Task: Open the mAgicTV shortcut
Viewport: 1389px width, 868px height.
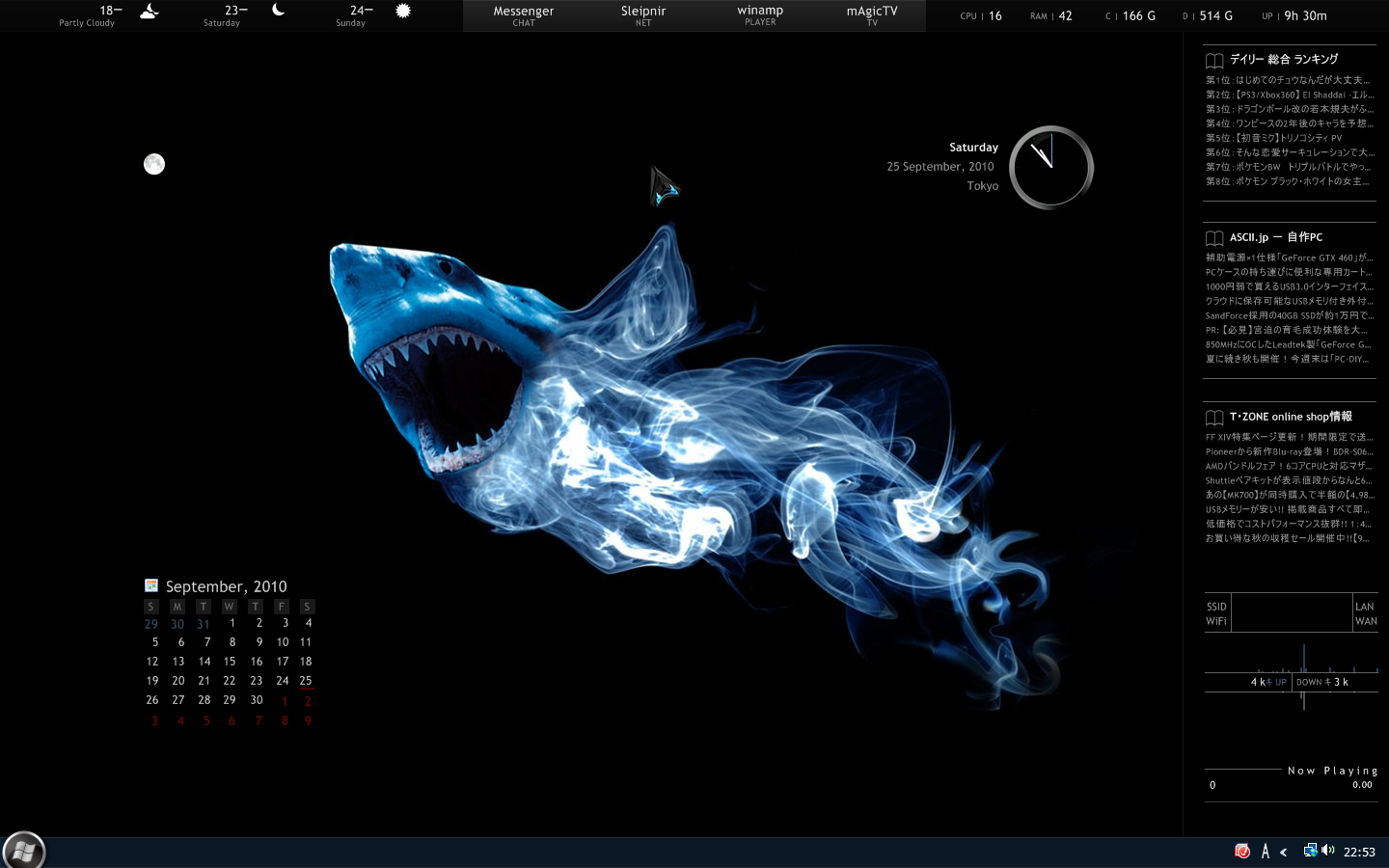Action: point(871,15)
